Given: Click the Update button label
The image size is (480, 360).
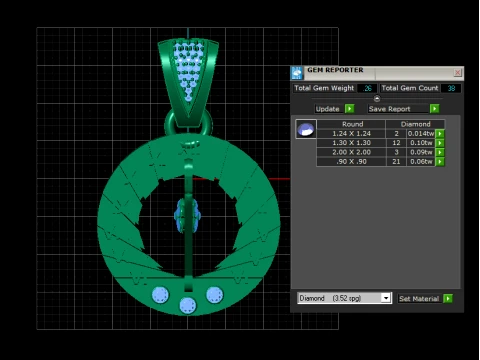Looking at the screenshot, I should [327, 109].
